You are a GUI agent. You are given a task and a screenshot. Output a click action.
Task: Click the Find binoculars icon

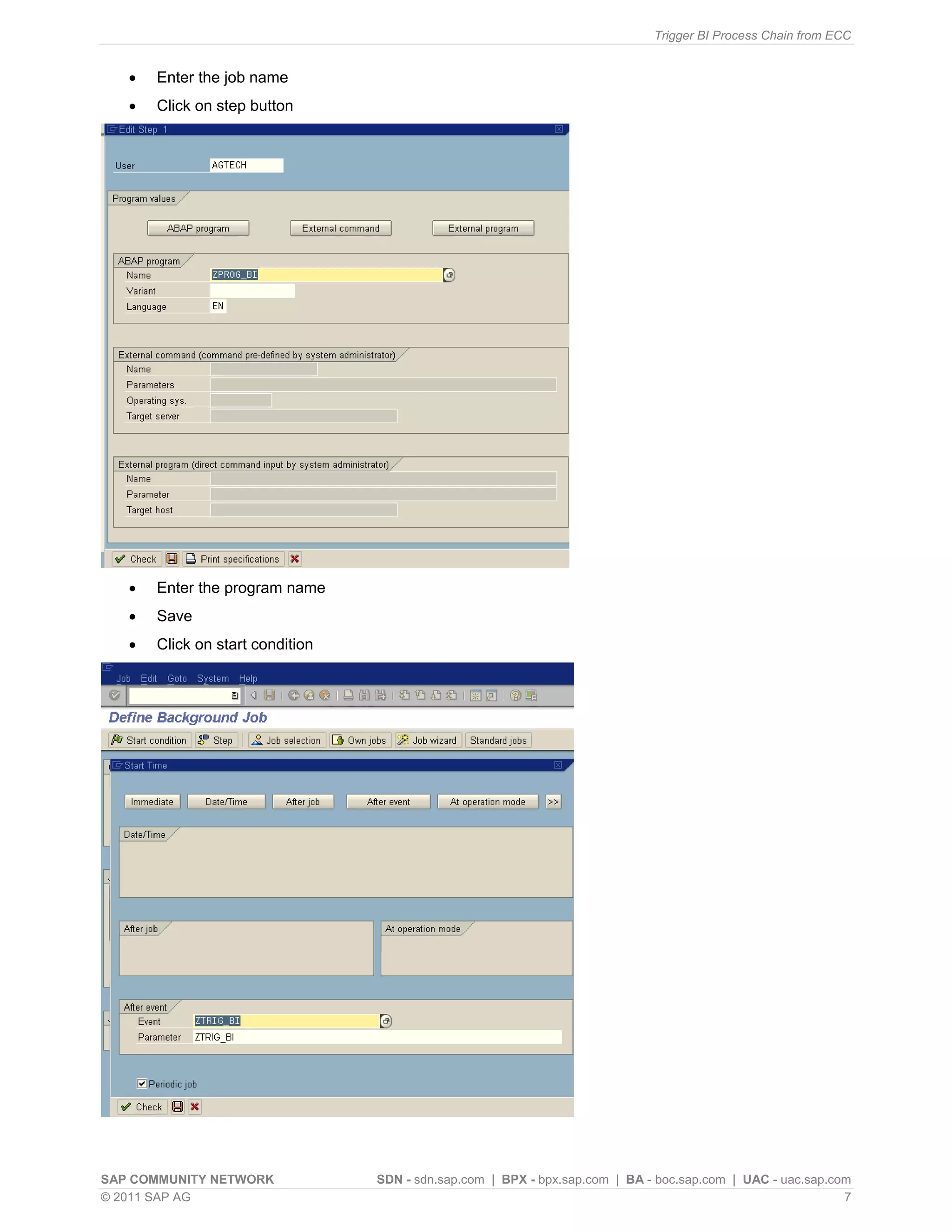(364, 695)
